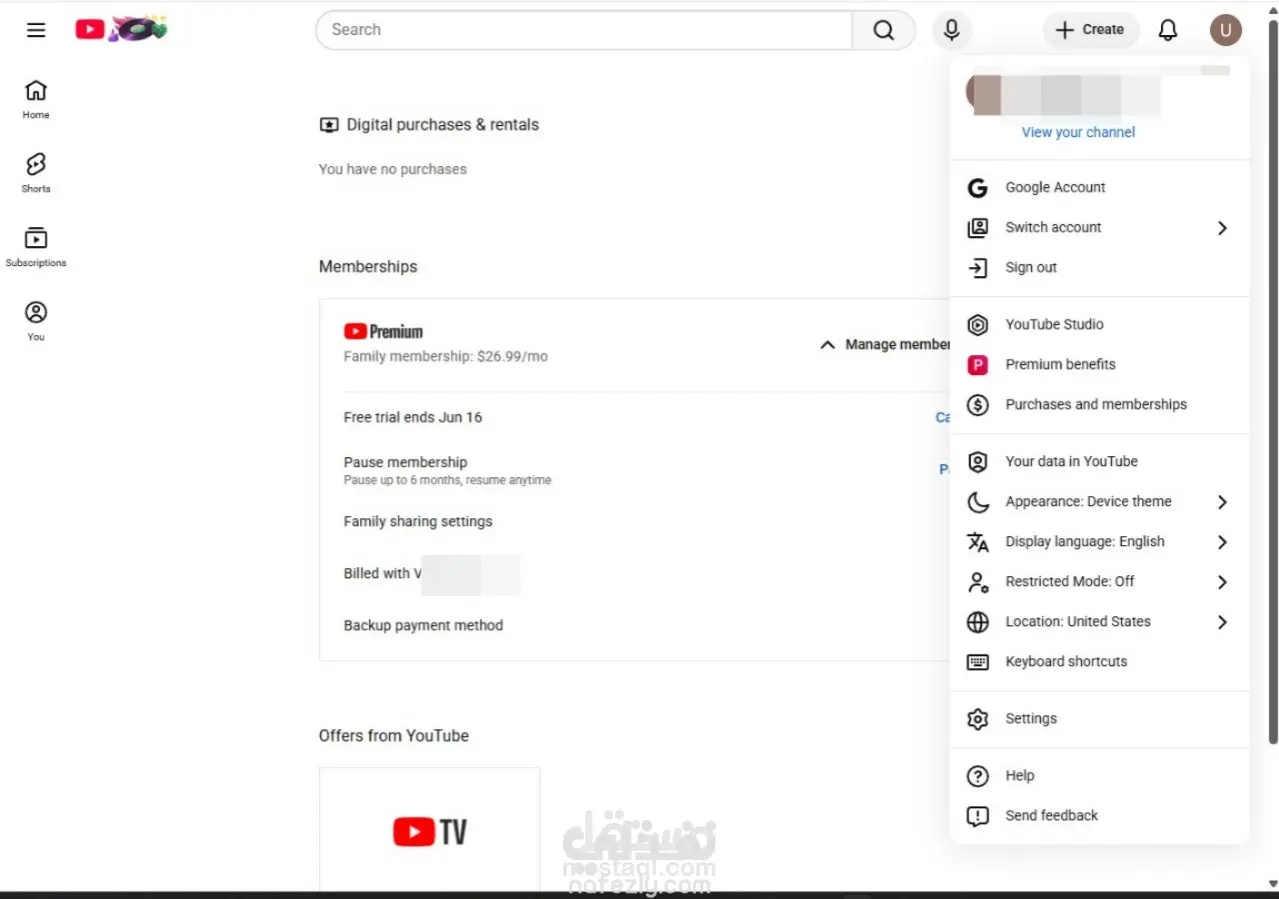Click the Purchases dollar sign icon
1279x899 pixels.
pyautogui.click(x=978, y=405)
